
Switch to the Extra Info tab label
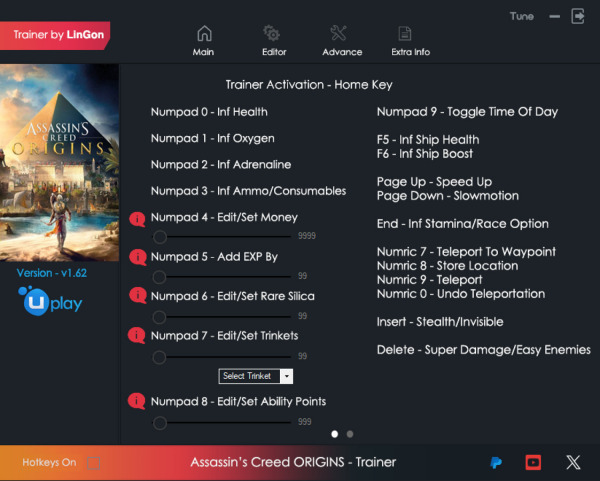click(x=411, y=52)
